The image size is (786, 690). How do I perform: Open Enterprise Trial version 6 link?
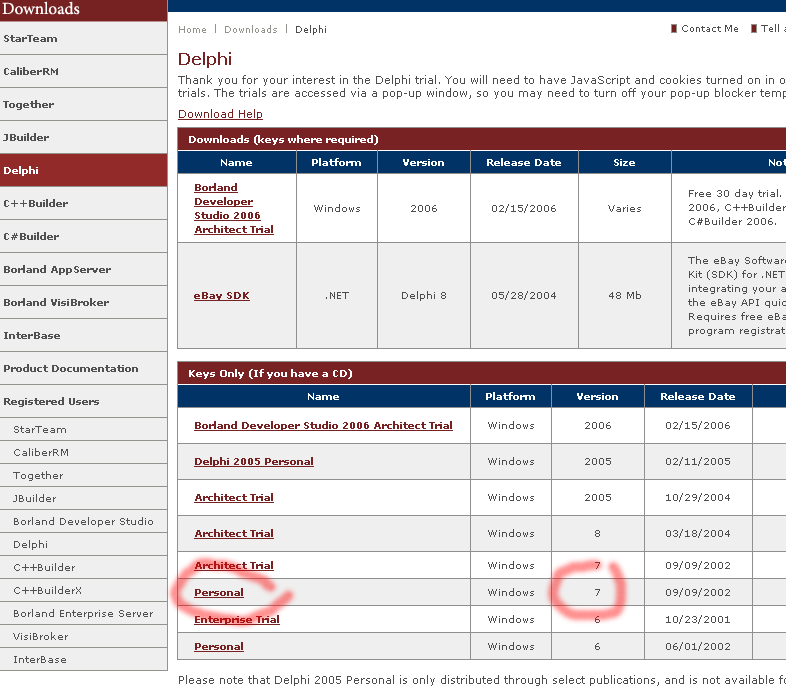pyautogui.click(x=237, y=620)
